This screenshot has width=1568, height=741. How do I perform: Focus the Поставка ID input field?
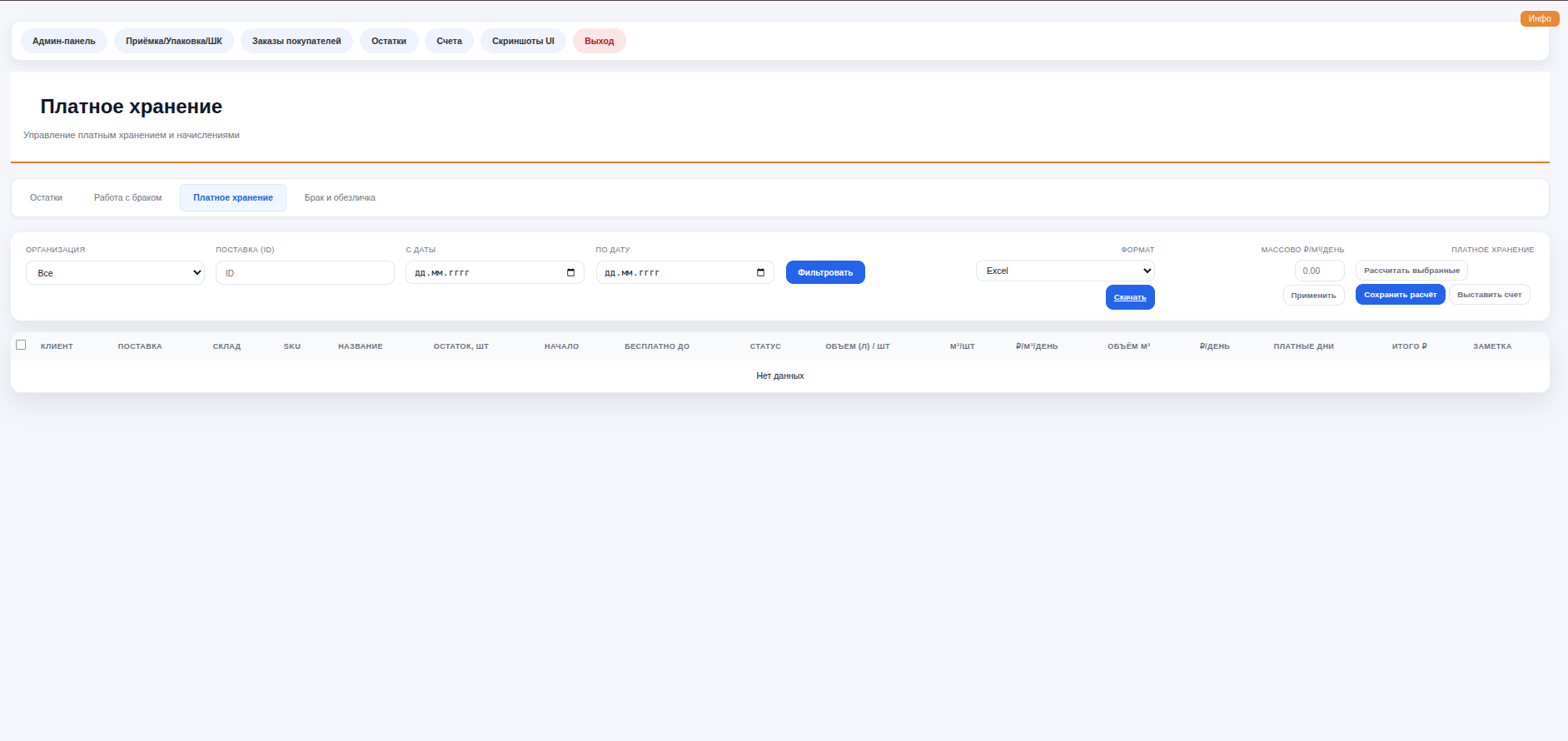305,273
